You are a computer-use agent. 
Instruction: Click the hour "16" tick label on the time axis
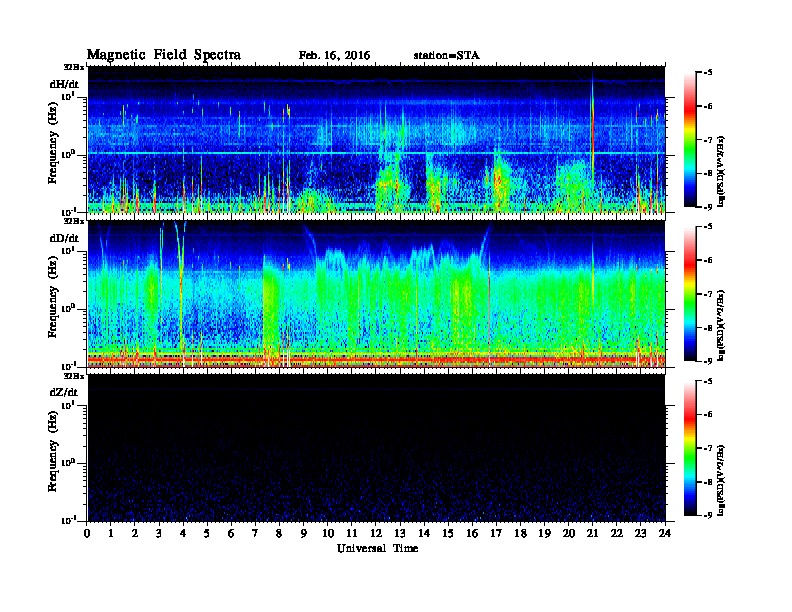tap(472, 533)
